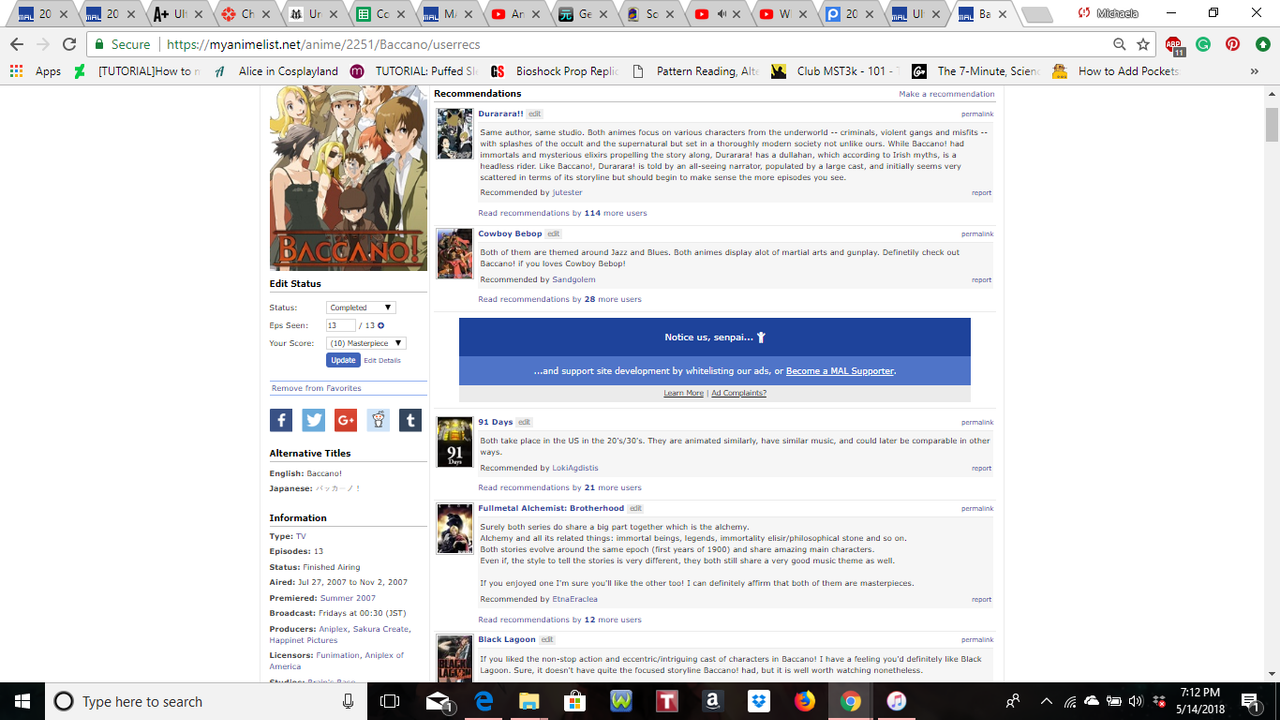This screenshot has height=720, width=1280.
Task: Edit the Black Lagoon recommendation
Action: coord(547,640)
